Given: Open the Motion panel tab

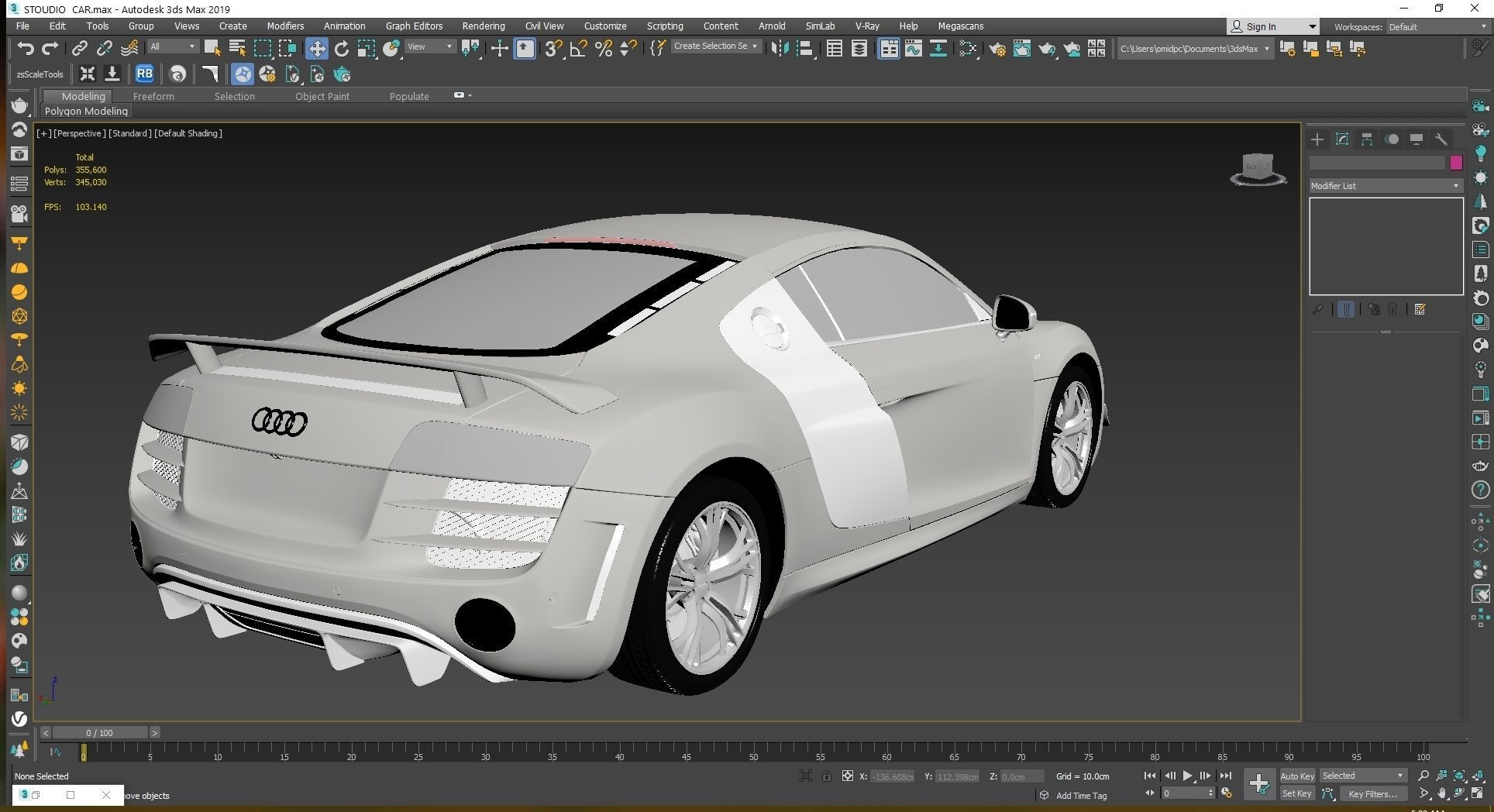Looking at the screenshot, I should click(1392, 139).
